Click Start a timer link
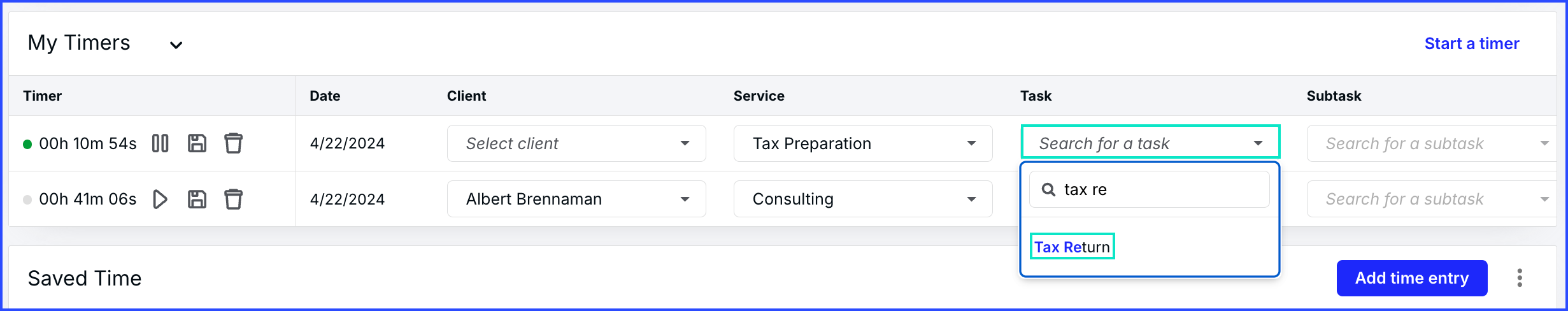This screenshot has height=311, width=1568. 1472,43
